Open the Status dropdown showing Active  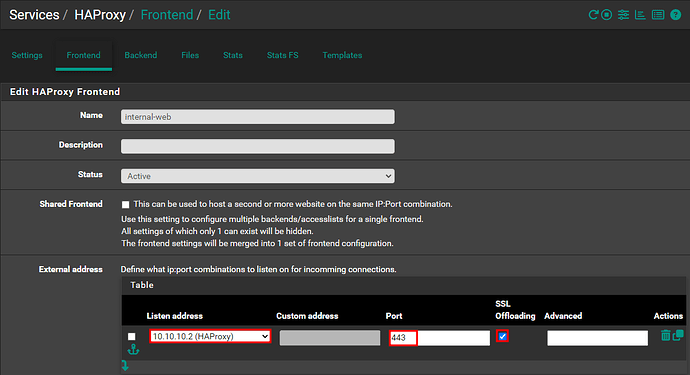pos(258,176)
